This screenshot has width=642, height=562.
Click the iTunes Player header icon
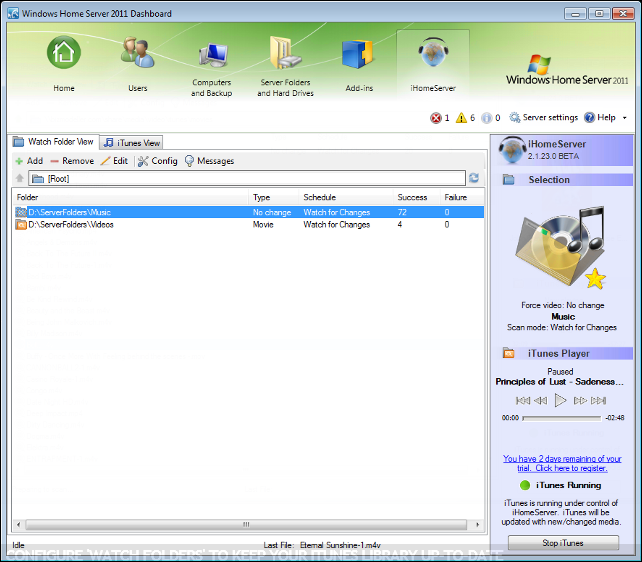508,353
